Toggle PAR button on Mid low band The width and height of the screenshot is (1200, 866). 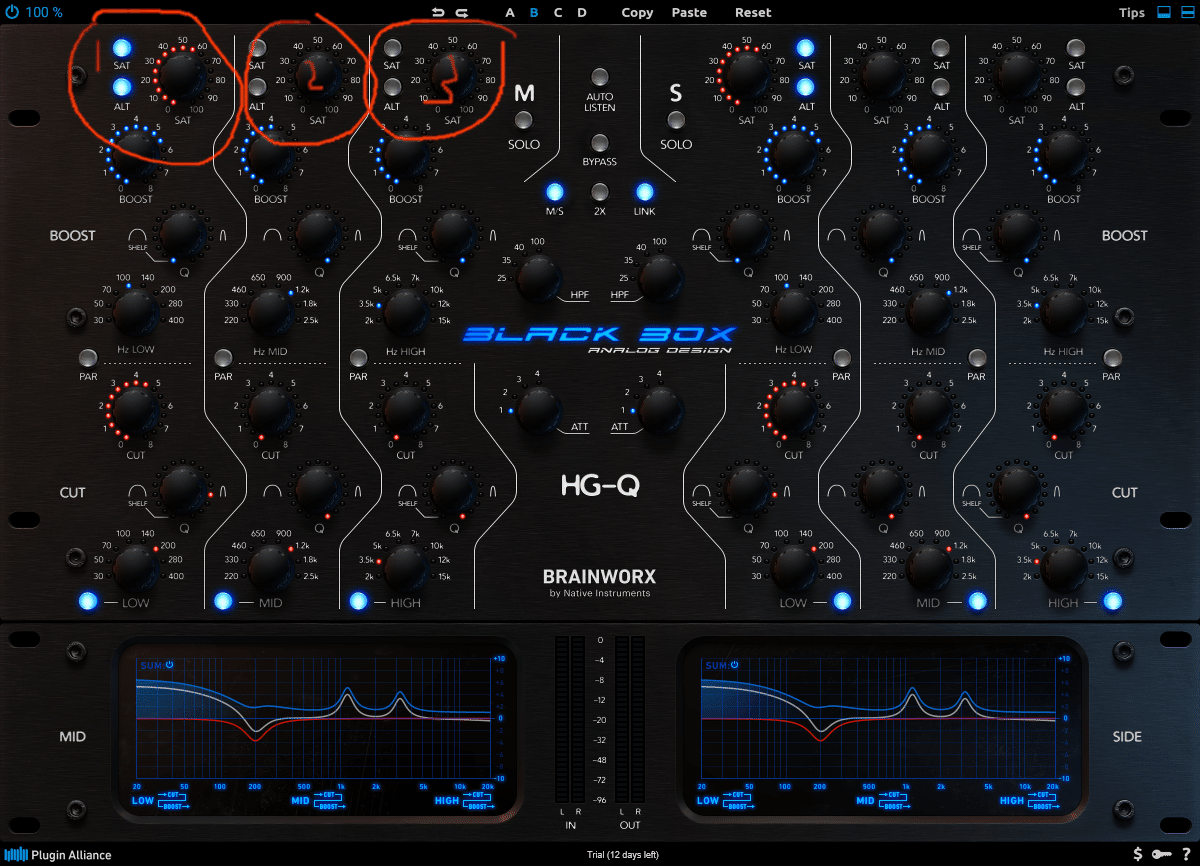pos(88,358)
